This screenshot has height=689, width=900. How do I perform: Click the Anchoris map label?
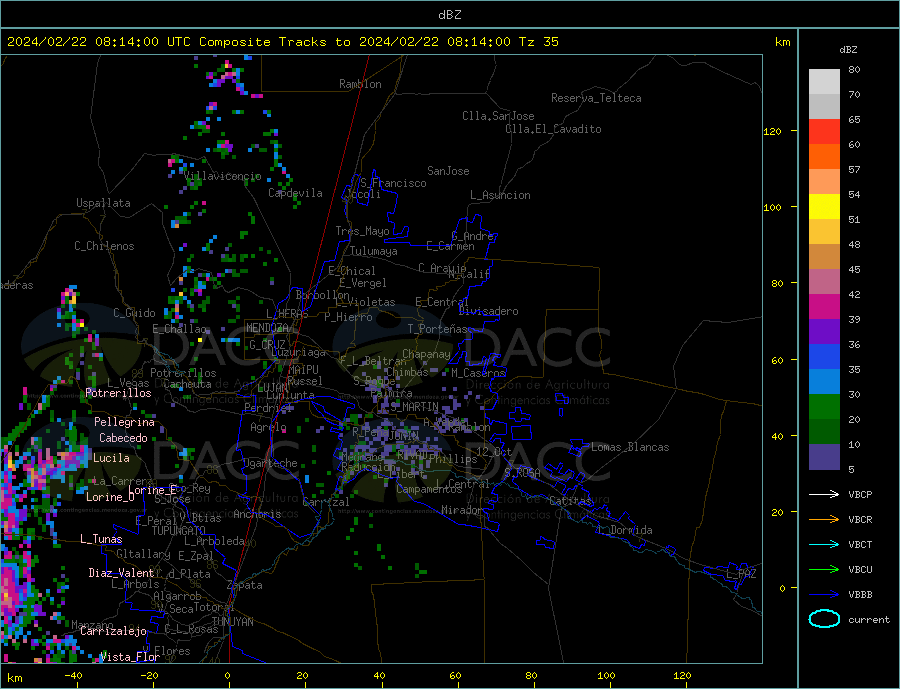(x=257, y=514)
